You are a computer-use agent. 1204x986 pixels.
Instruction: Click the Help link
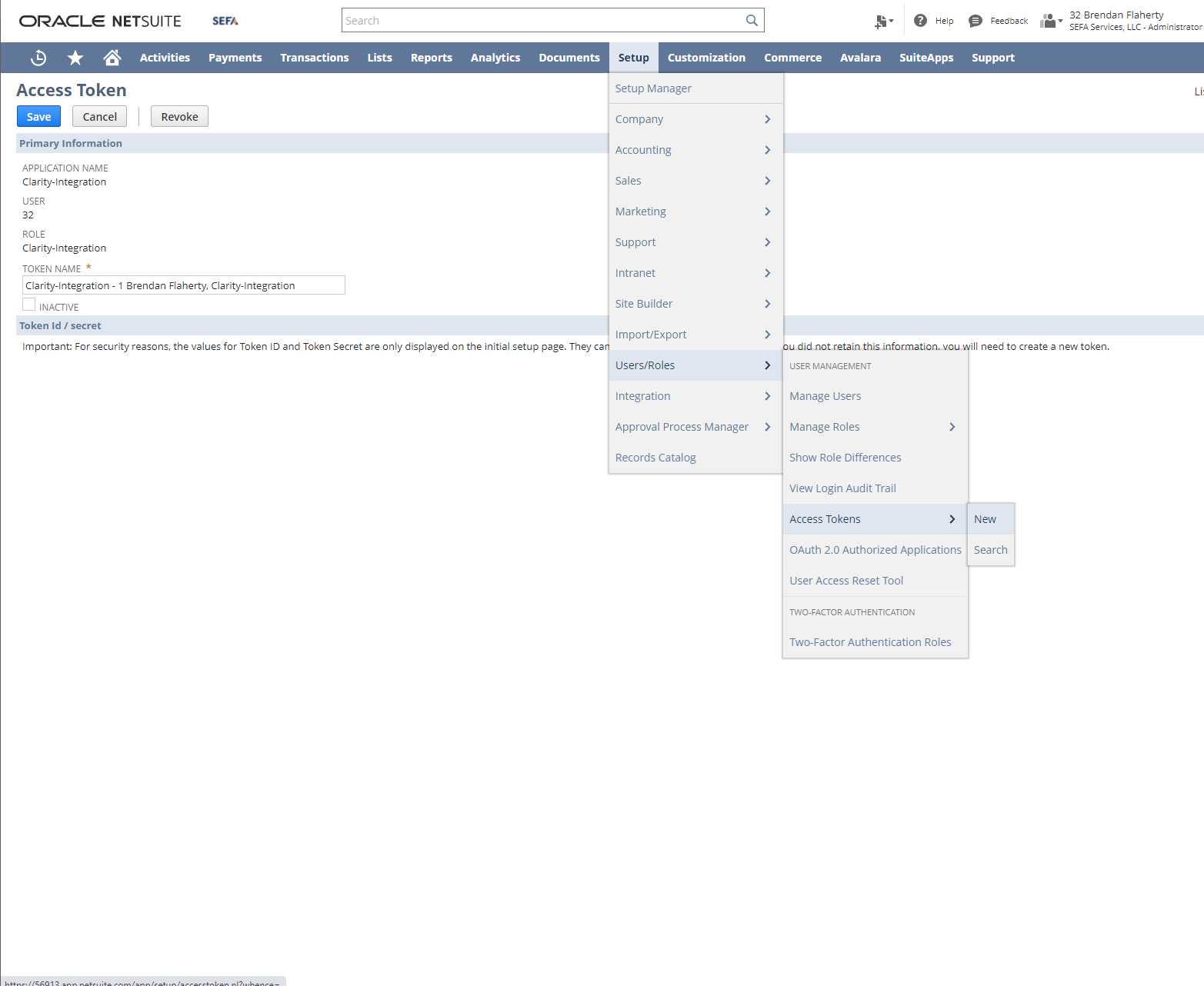click(944, 22)
